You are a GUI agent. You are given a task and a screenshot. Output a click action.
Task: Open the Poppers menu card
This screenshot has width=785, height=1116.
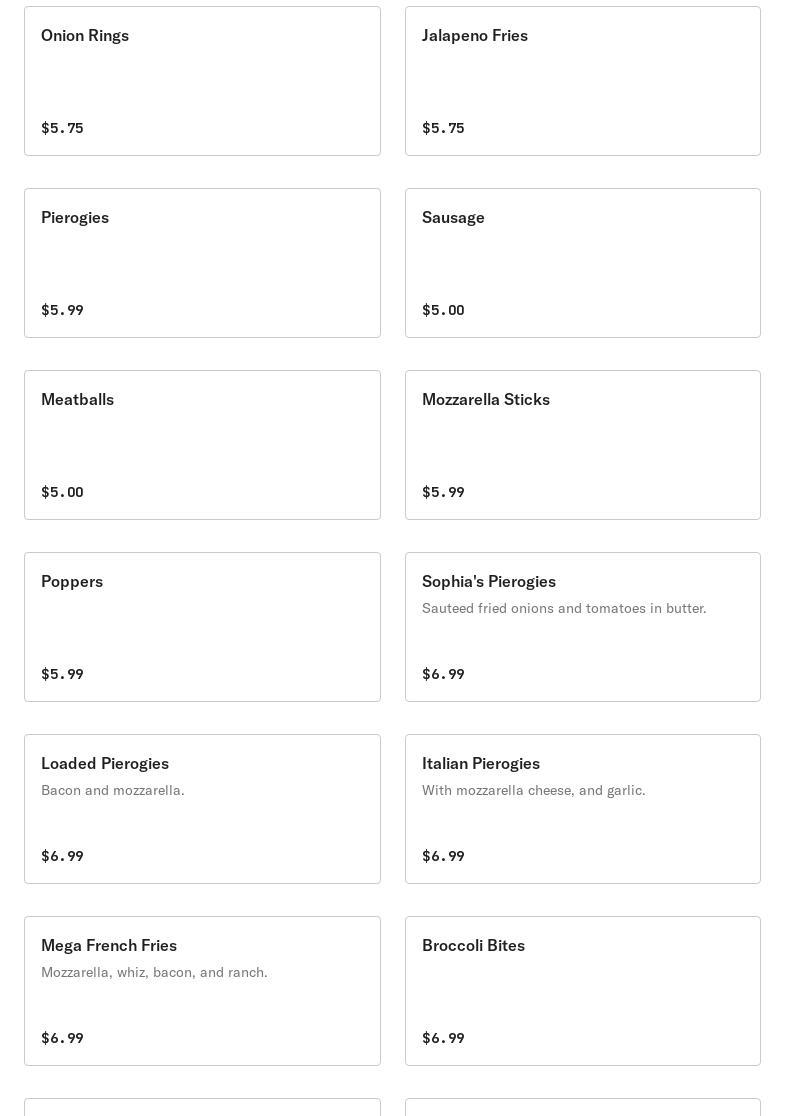202,627
